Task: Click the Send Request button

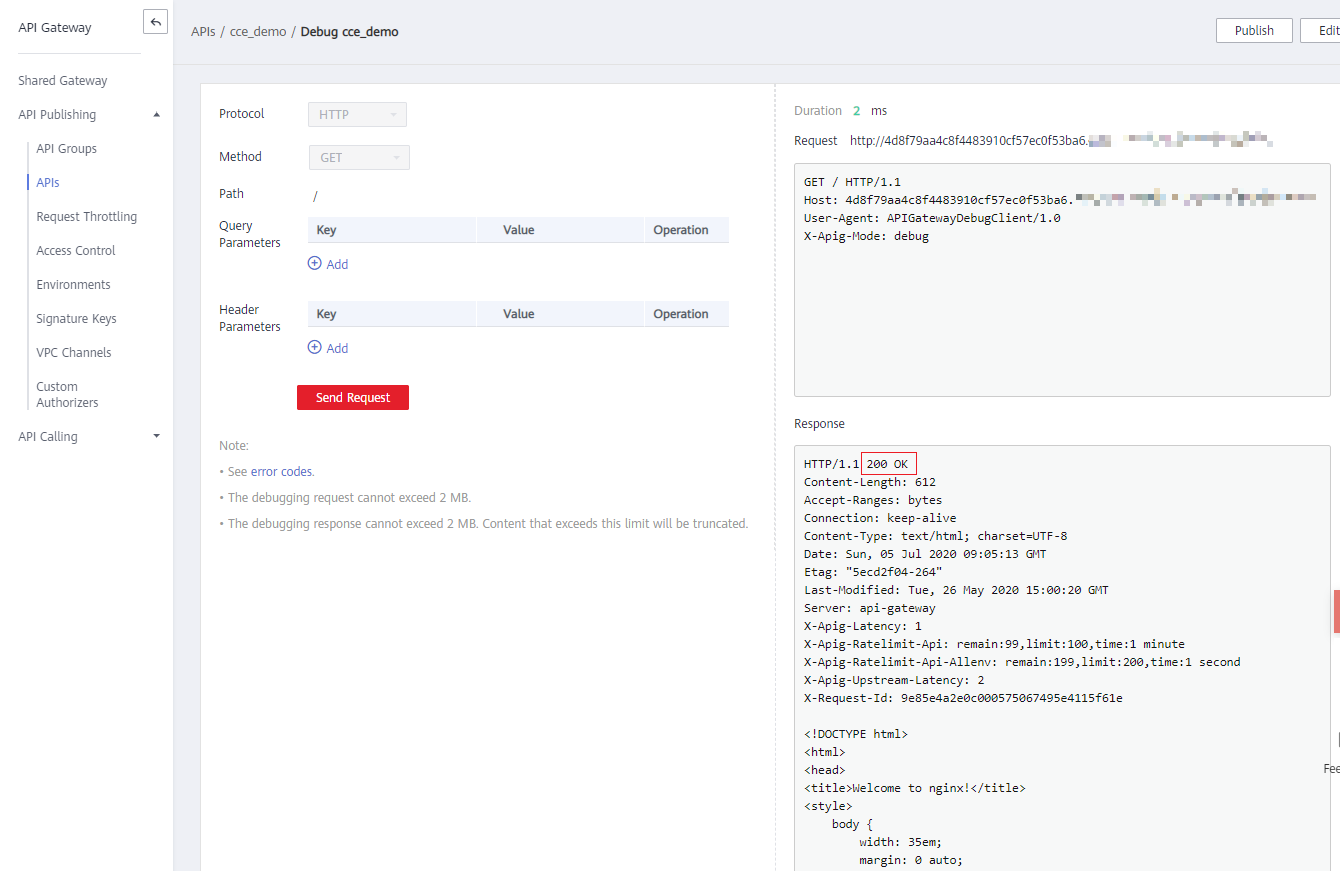Action: click(353, 398)
